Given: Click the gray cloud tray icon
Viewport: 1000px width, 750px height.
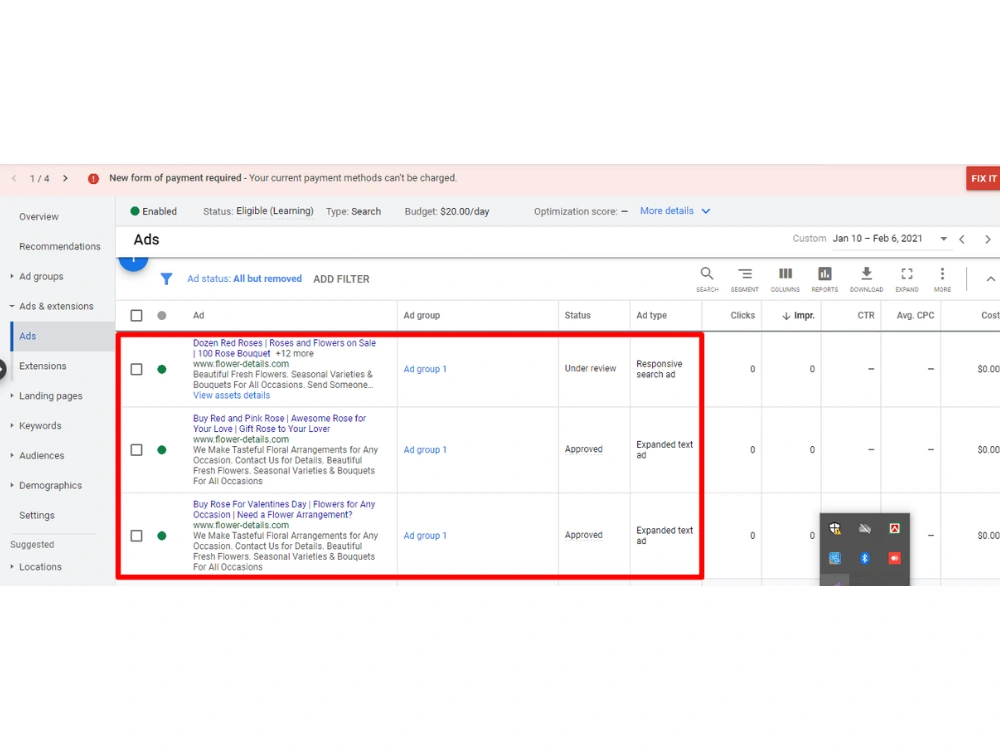Looking at the screenshot, I should pos(865,528).
